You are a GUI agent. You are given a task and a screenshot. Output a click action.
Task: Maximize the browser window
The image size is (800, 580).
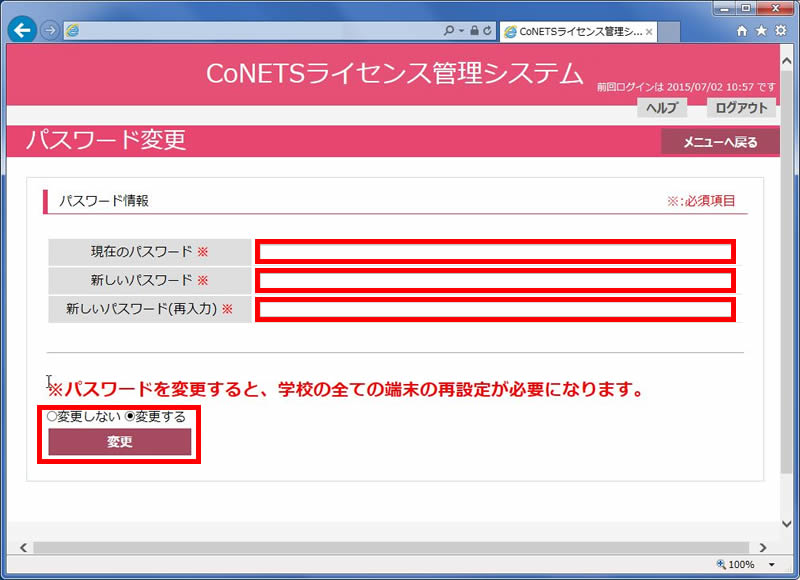746,8
